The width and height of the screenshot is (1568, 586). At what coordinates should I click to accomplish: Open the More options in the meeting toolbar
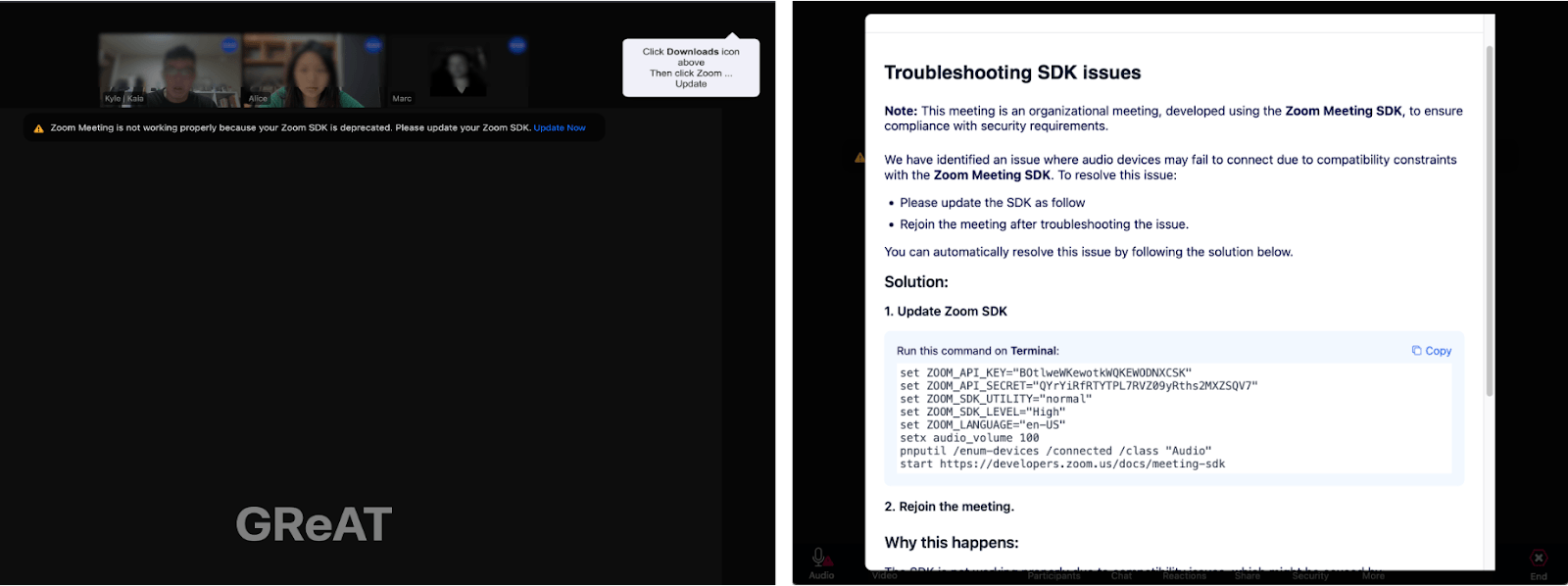click(x=1373, y=575)
